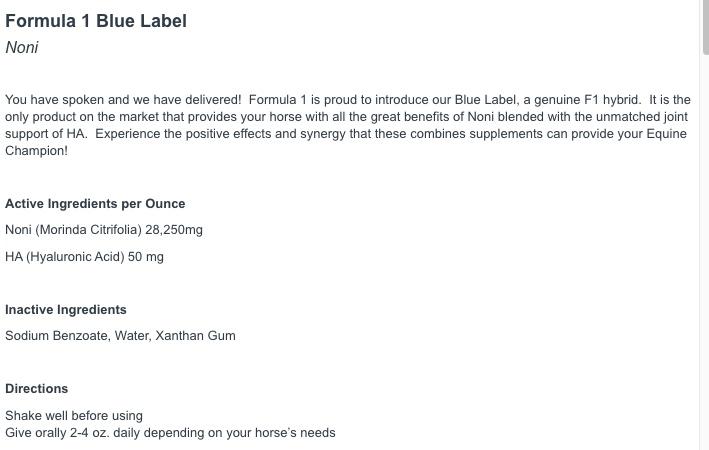Click the italic "Noni" subtitle
The image size is (709, 450).
pos(22,48)
